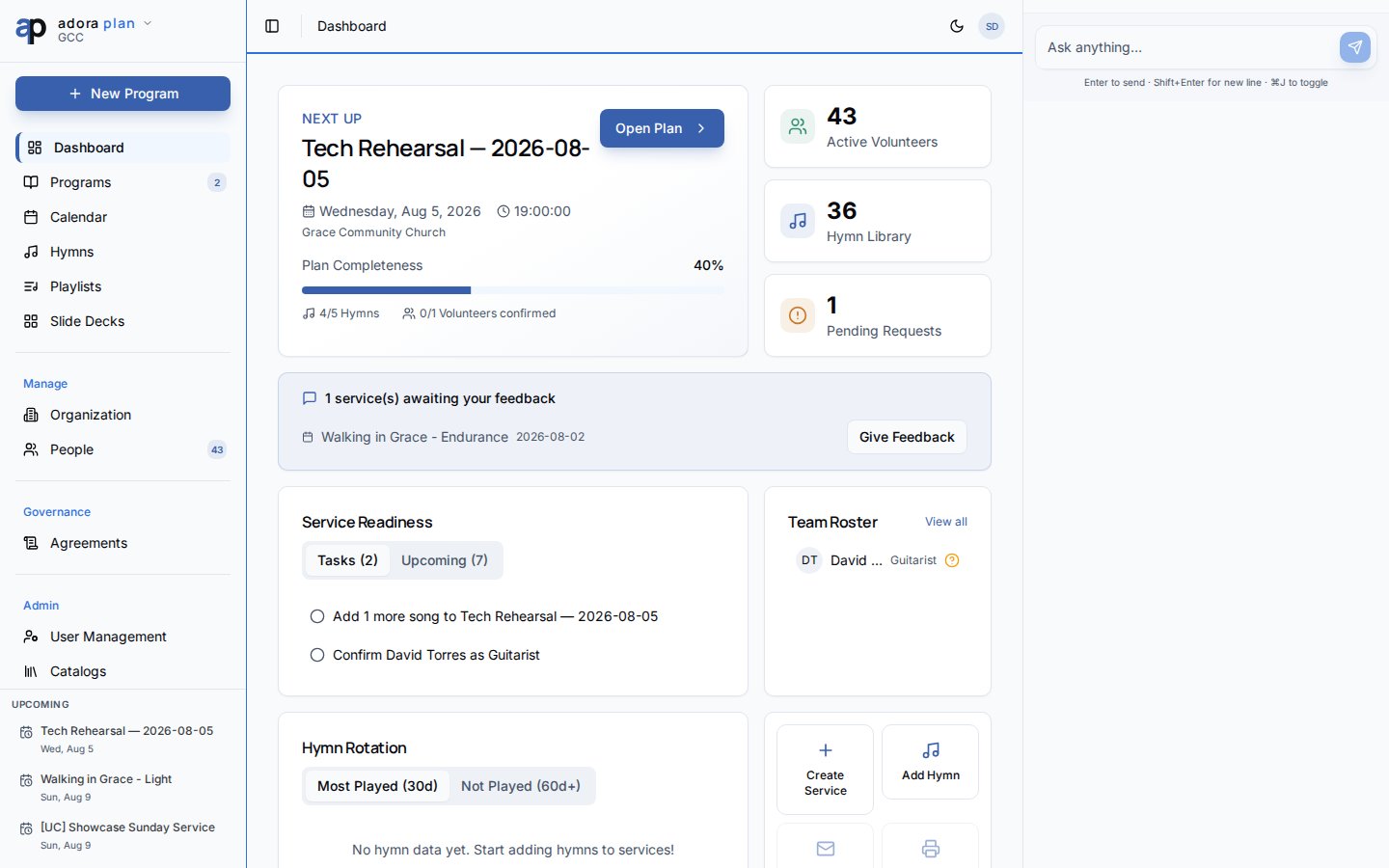The height and width of the screenshot is (868, 1389).
Task: Click the Plan Completeness progress bar
Action: (x=513, y=290)
